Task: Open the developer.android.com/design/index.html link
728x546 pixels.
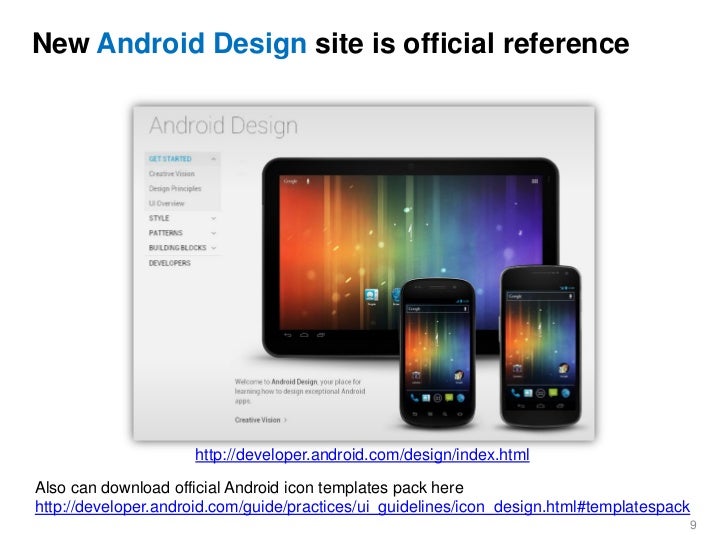Action: click(362, 455)
